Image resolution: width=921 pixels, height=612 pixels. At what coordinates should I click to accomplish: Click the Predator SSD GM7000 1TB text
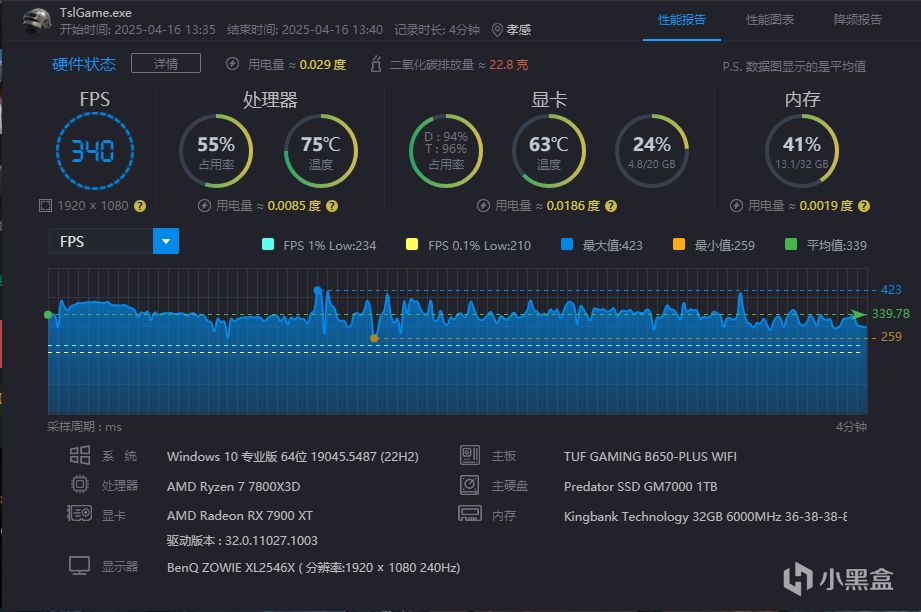pyautogui.click(x=640, y=486)
